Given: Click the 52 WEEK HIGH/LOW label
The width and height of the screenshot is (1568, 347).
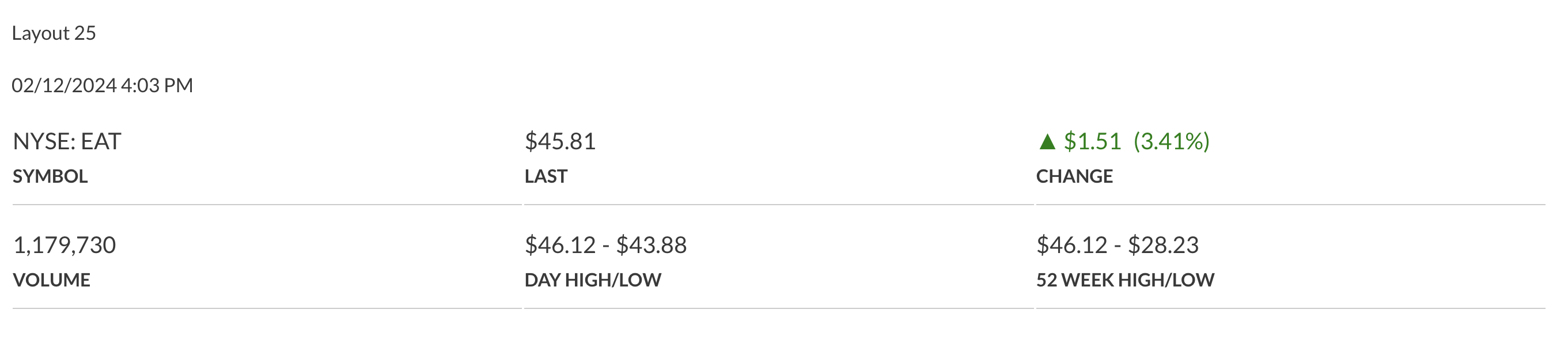Looking at the screenshot, I should pyautogui.click(x=1125, y=280).
